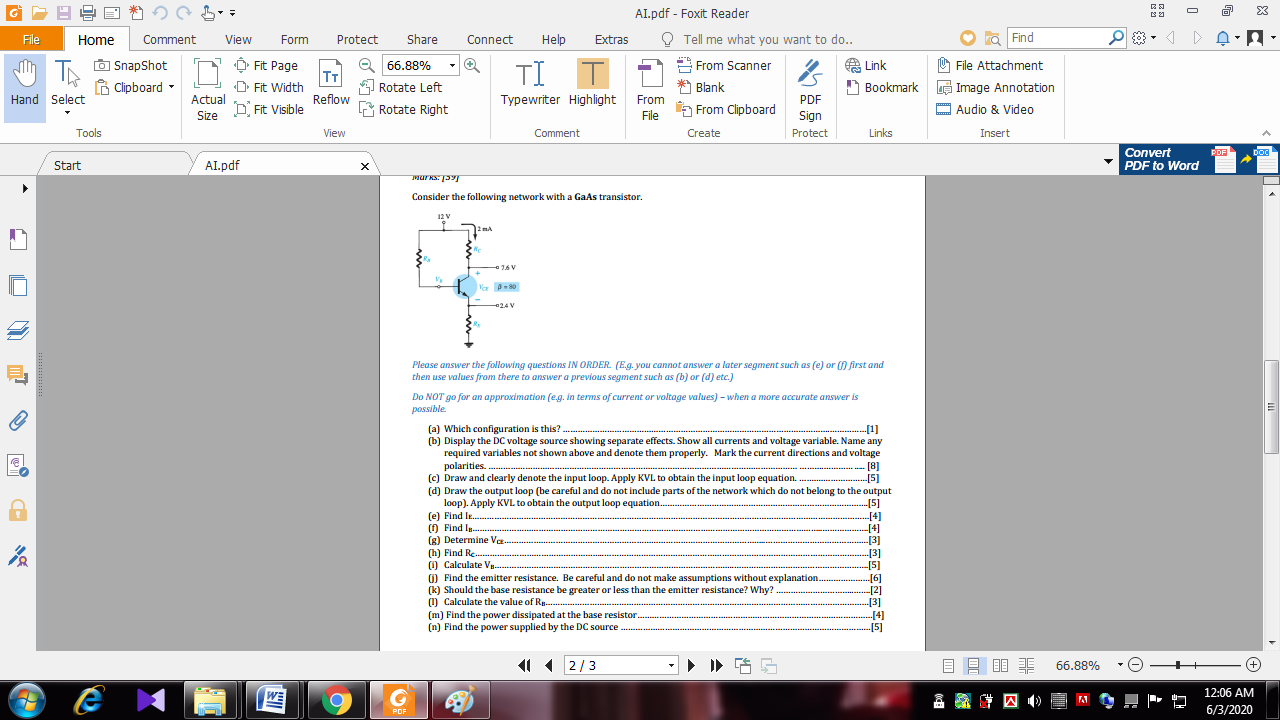
Task: Click the Redo arrow in quick access toolbar
Action: pos(183,13)
